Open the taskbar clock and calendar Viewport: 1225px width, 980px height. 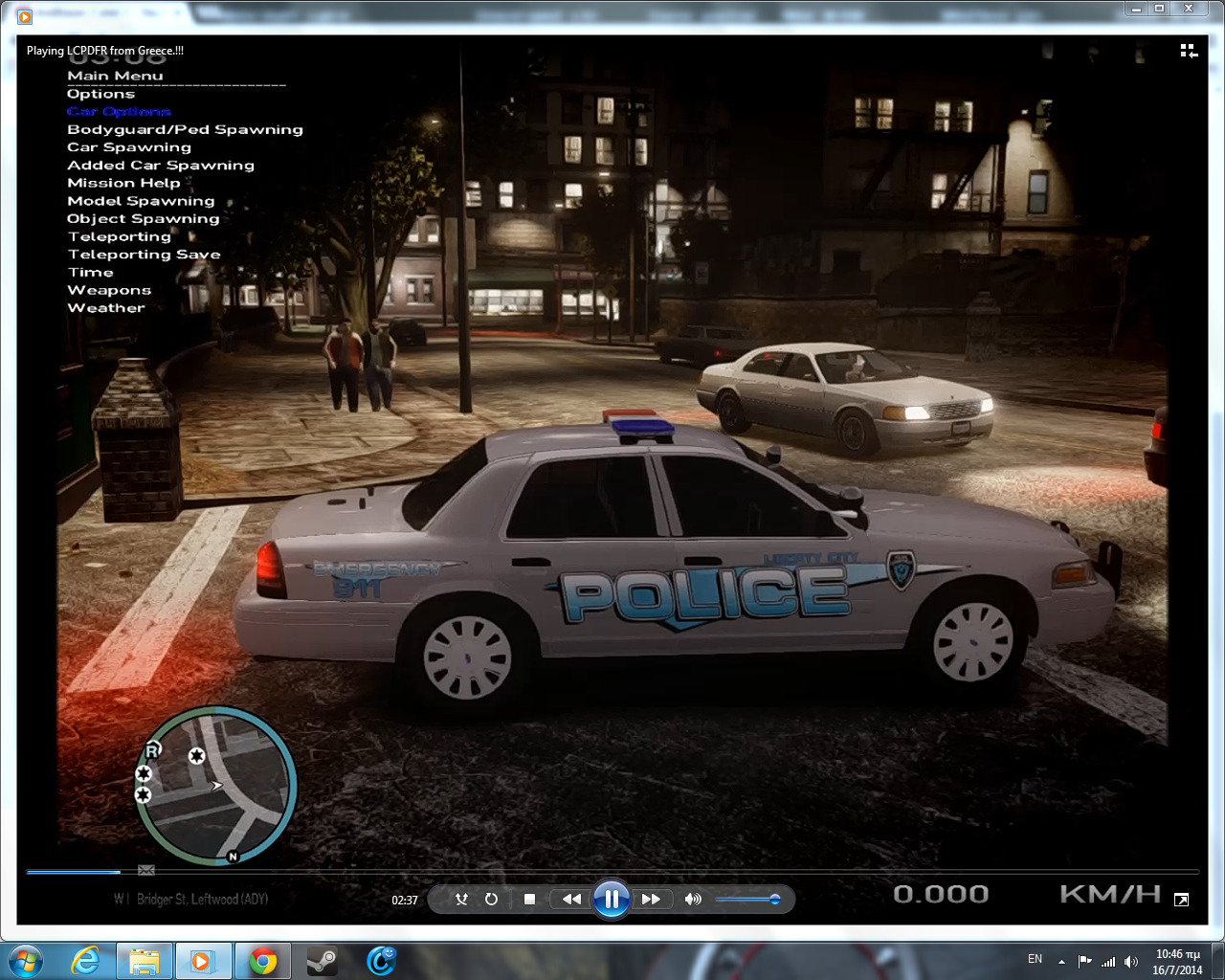tap(1177, 961)
